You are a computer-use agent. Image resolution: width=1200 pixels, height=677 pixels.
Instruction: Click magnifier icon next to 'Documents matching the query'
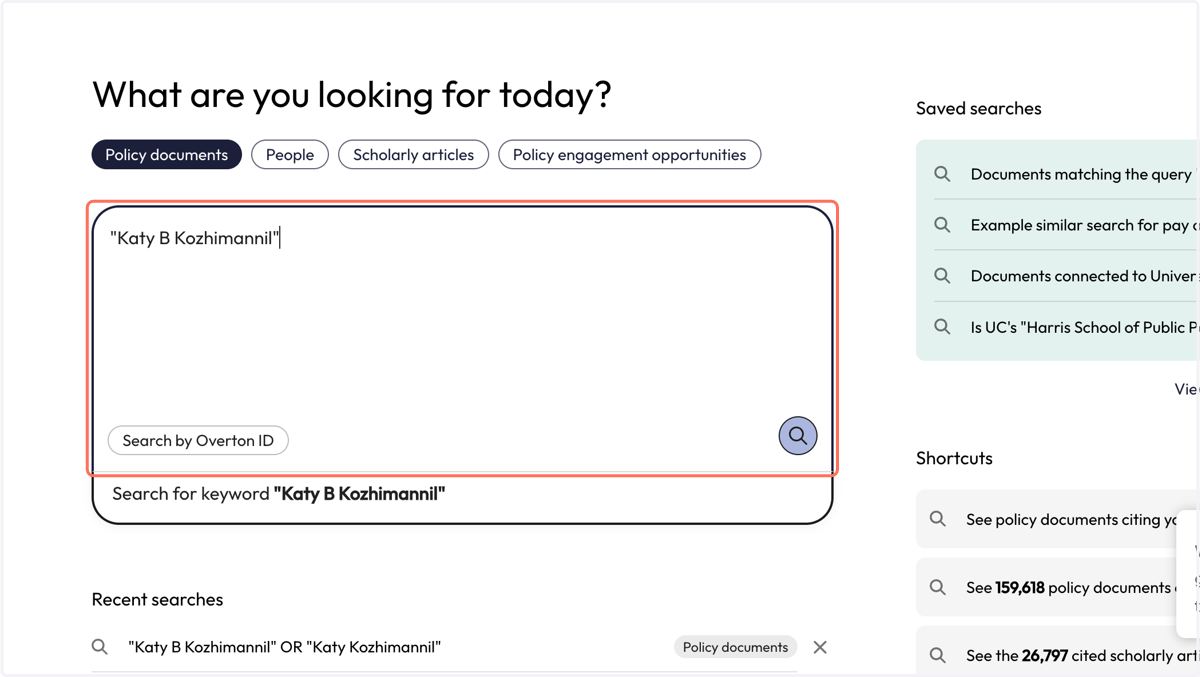942,174
